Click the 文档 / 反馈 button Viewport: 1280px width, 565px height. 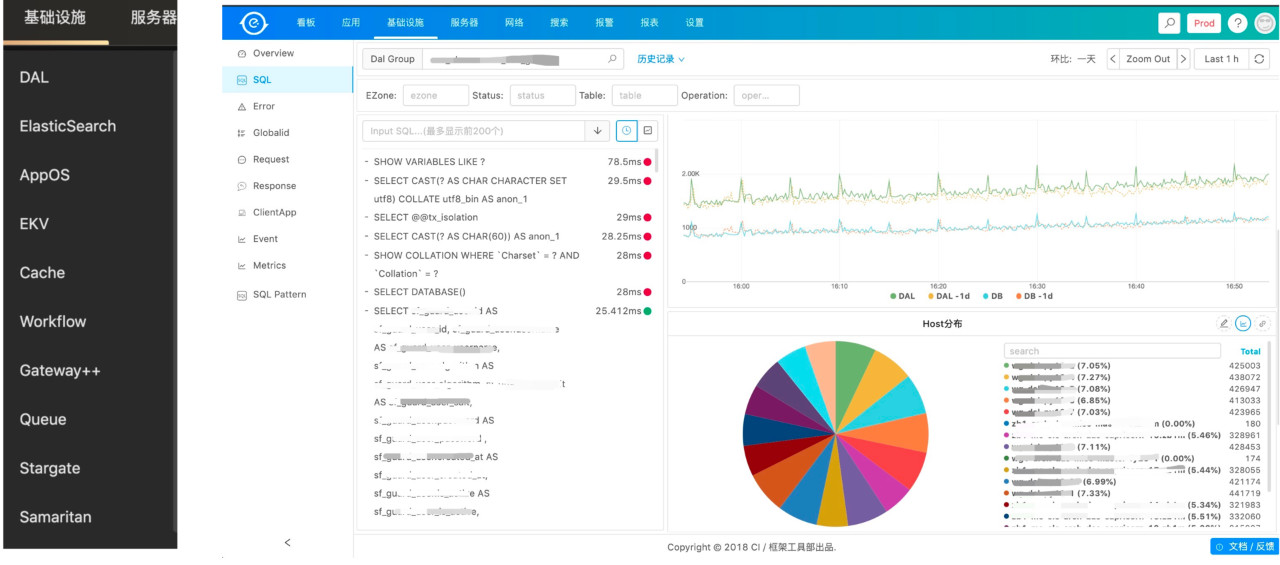[x=1245, y=546]
